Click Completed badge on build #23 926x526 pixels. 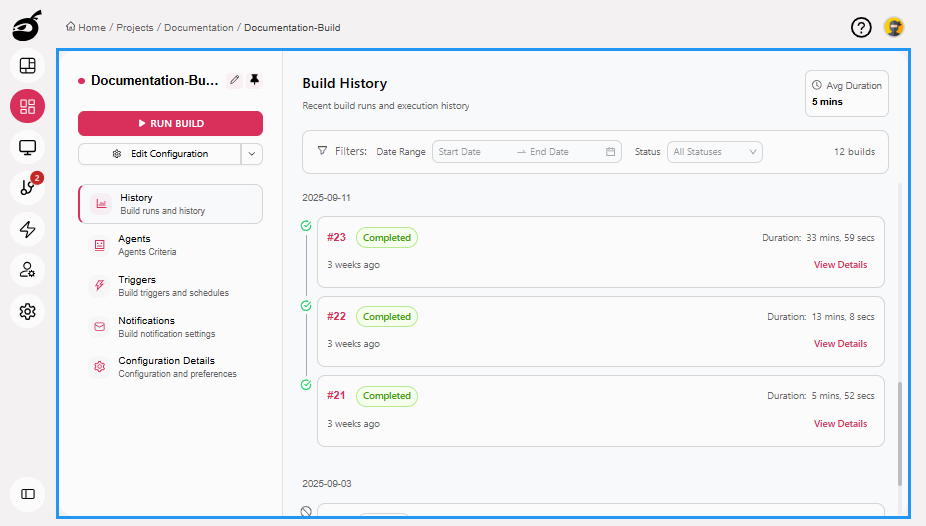tap(387, 237)
